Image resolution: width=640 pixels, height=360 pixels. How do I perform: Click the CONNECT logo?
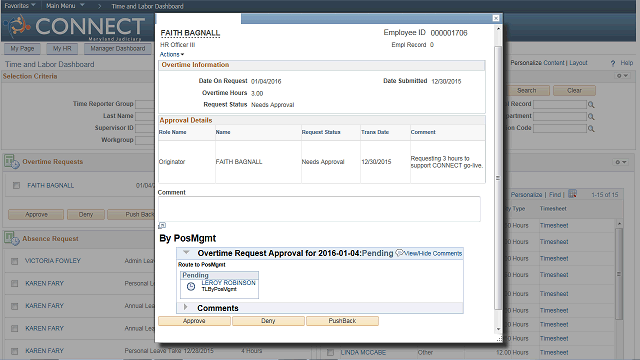click(x=73, y=27)
